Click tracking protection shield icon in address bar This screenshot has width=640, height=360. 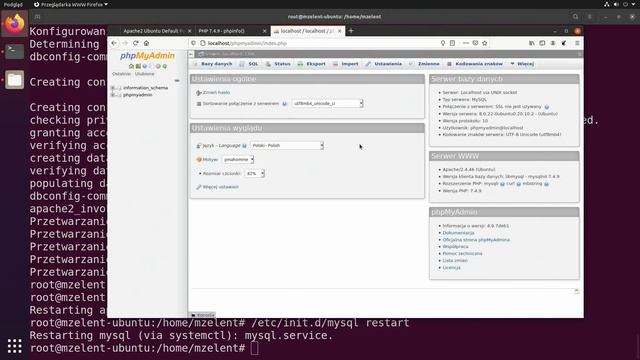pos(193,43)
